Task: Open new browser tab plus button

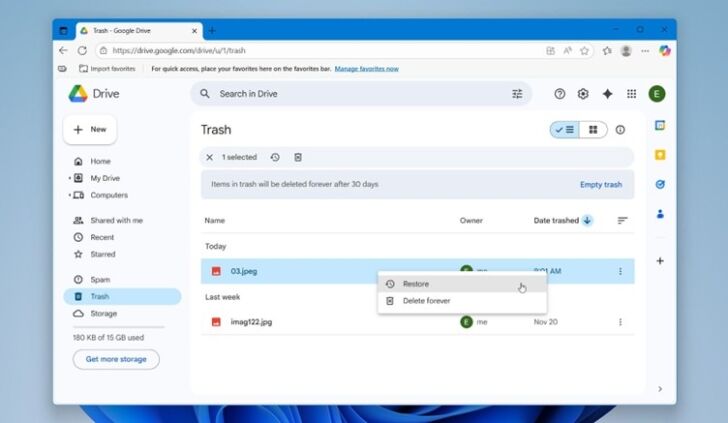Action: (212, 31)
